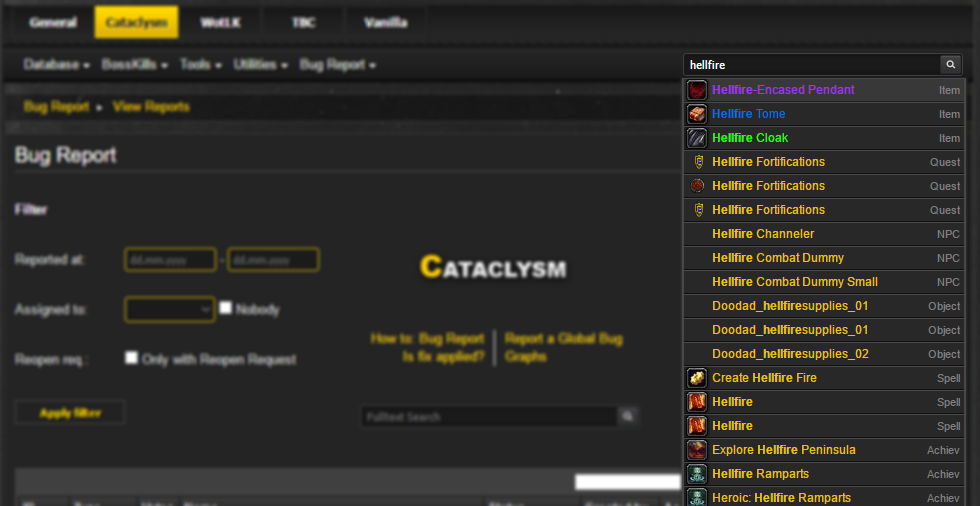The image size is (980, 506).
Task: Expand the Database menu
Action: pyautogui.click(x=56, y=65)
